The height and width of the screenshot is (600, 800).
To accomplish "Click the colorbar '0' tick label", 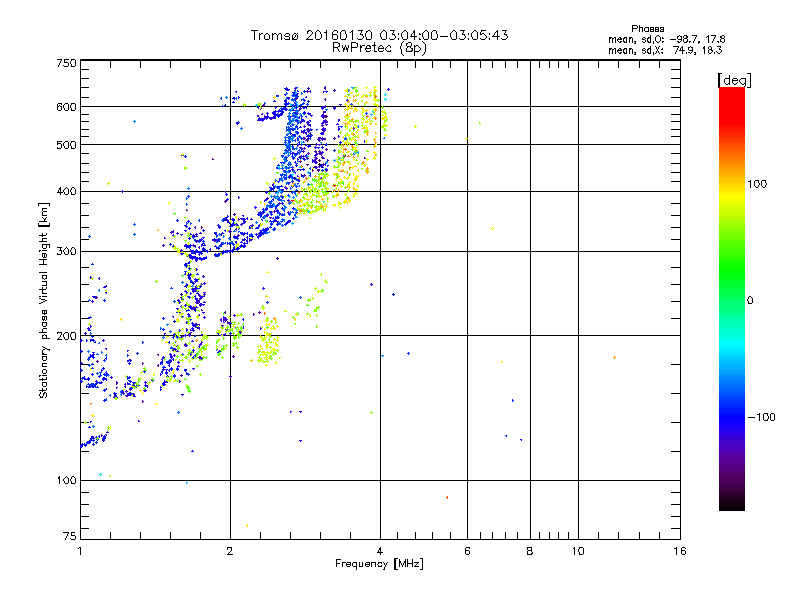I will (x=750, y=301).
